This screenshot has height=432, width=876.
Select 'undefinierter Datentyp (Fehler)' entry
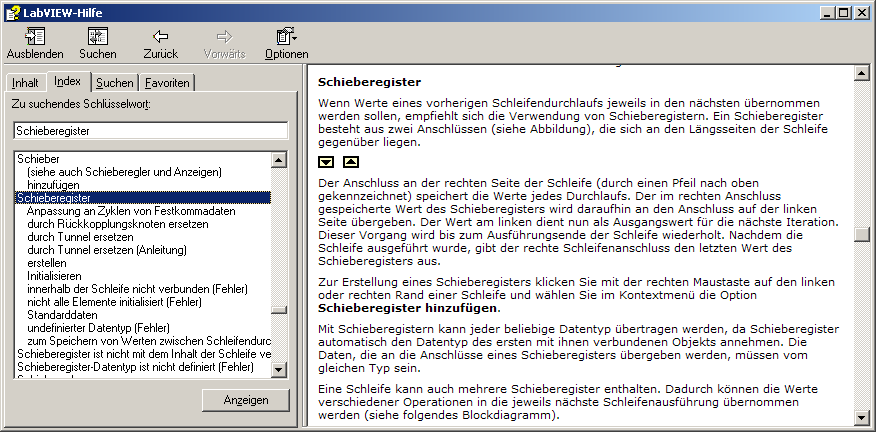click(98, 327)
